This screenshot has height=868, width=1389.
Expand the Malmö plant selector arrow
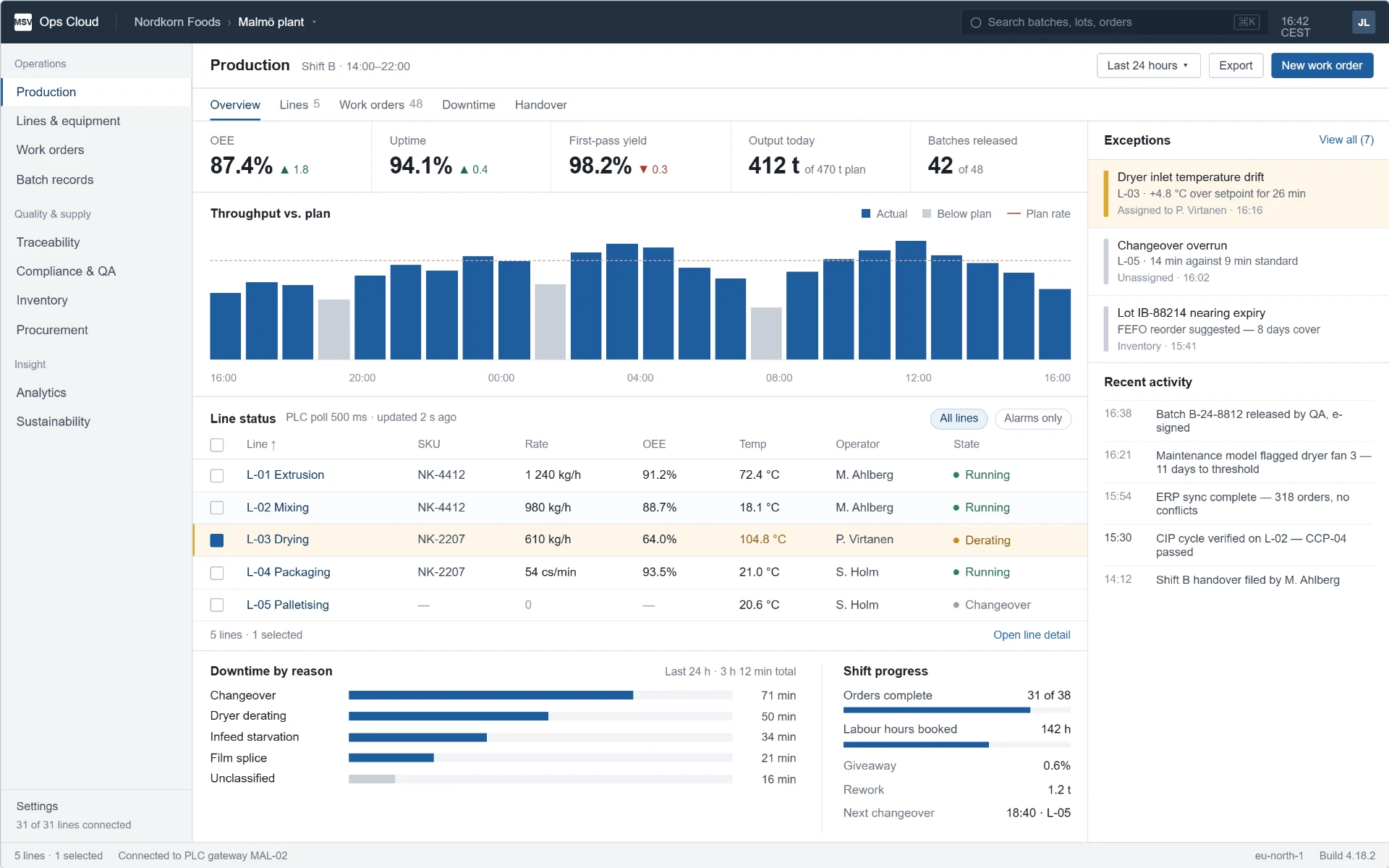(314, 22)
